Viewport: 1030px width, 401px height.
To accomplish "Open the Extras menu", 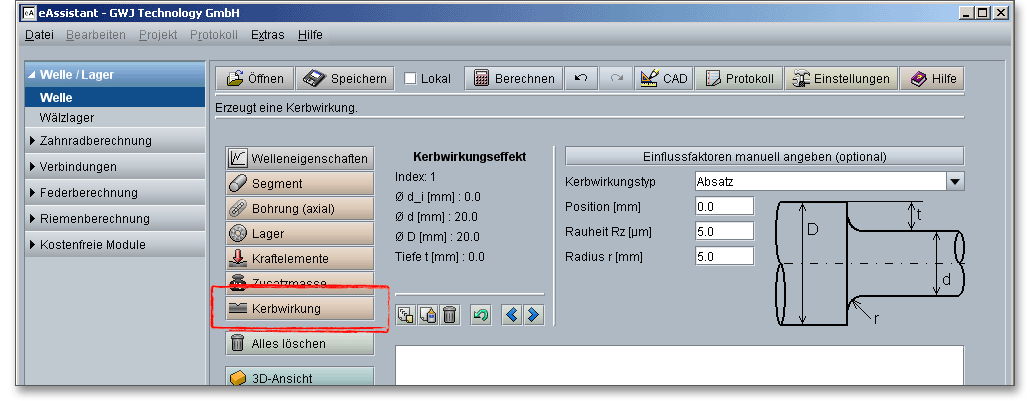I will pos(267,35).
